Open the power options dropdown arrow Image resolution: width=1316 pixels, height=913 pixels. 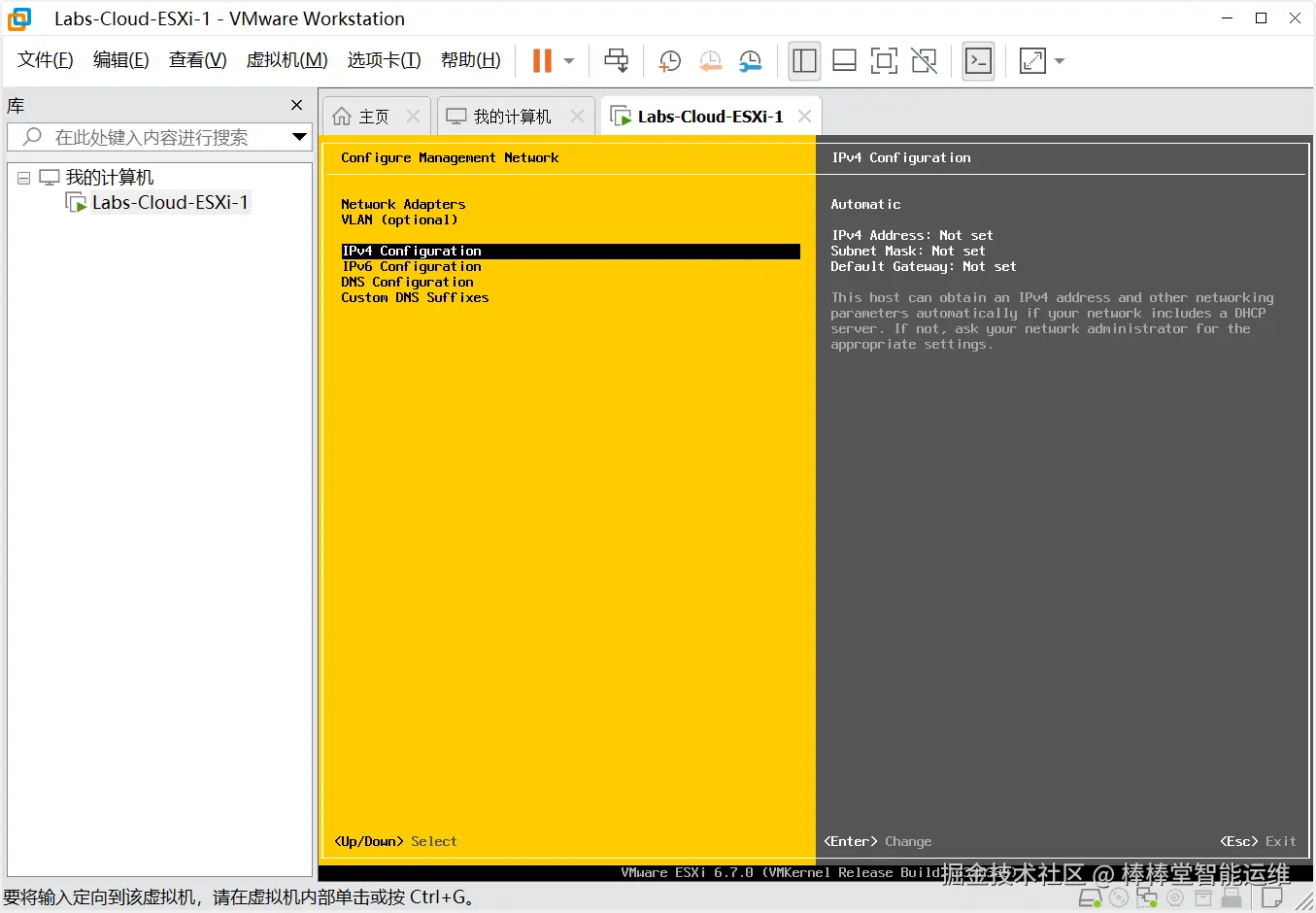[x=569, y=61]
